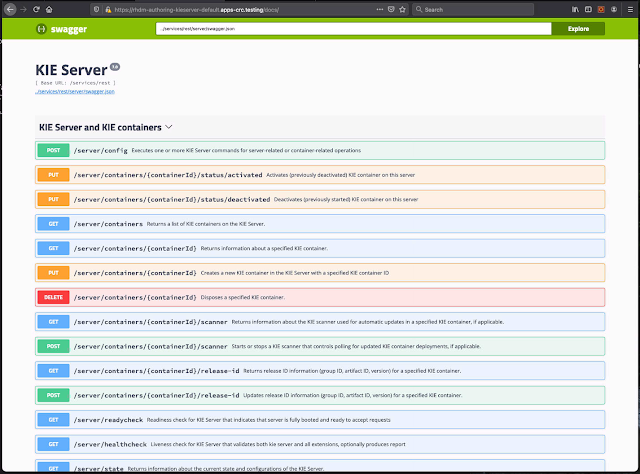Click 'Disposes a specified KIE container.' text

[x=243, y=297]
